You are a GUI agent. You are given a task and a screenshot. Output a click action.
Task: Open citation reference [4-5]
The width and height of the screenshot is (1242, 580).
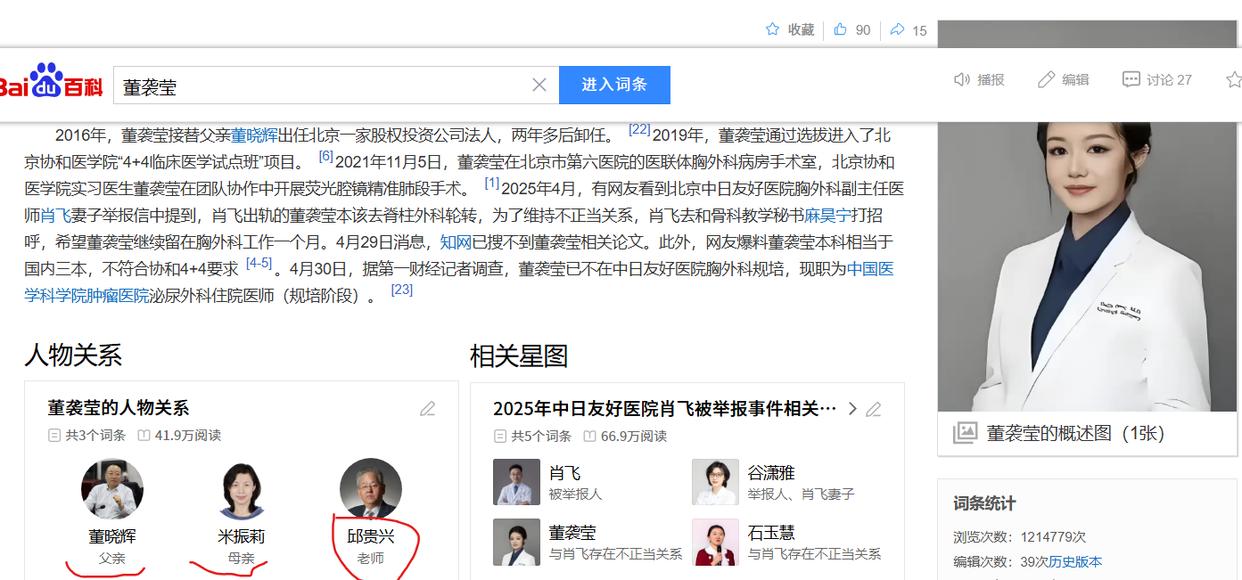tap(259, 263)
